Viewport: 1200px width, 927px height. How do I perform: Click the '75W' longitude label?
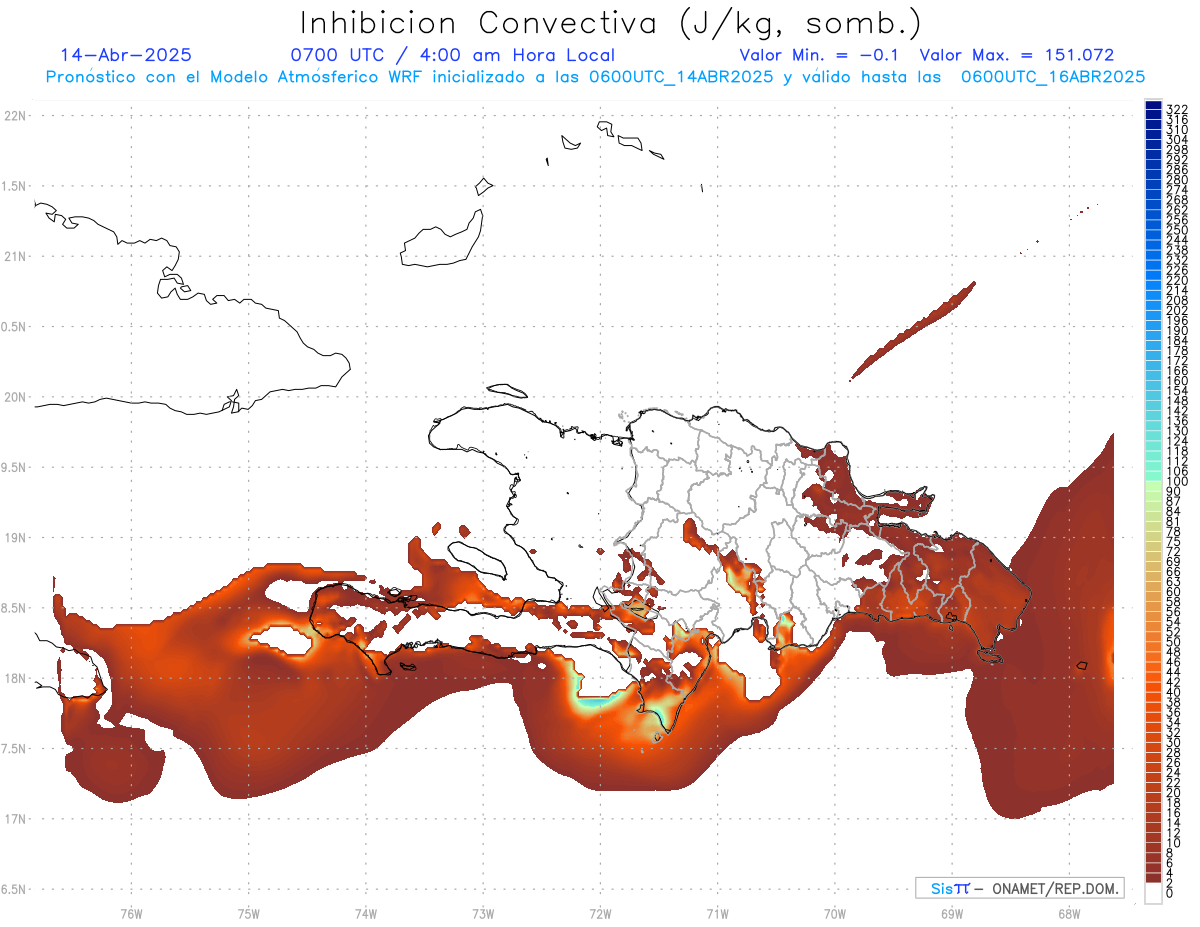pos(249,913)
